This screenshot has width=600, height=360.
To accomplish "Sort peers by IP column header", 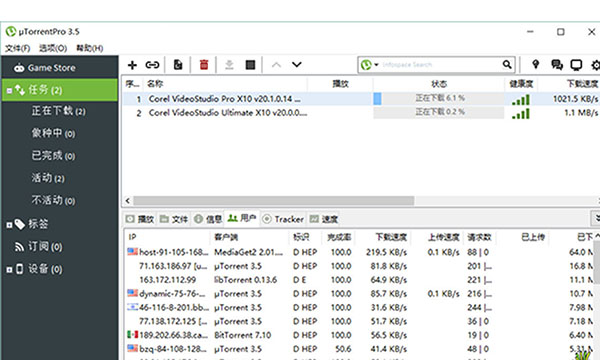I will pos(167,237).
